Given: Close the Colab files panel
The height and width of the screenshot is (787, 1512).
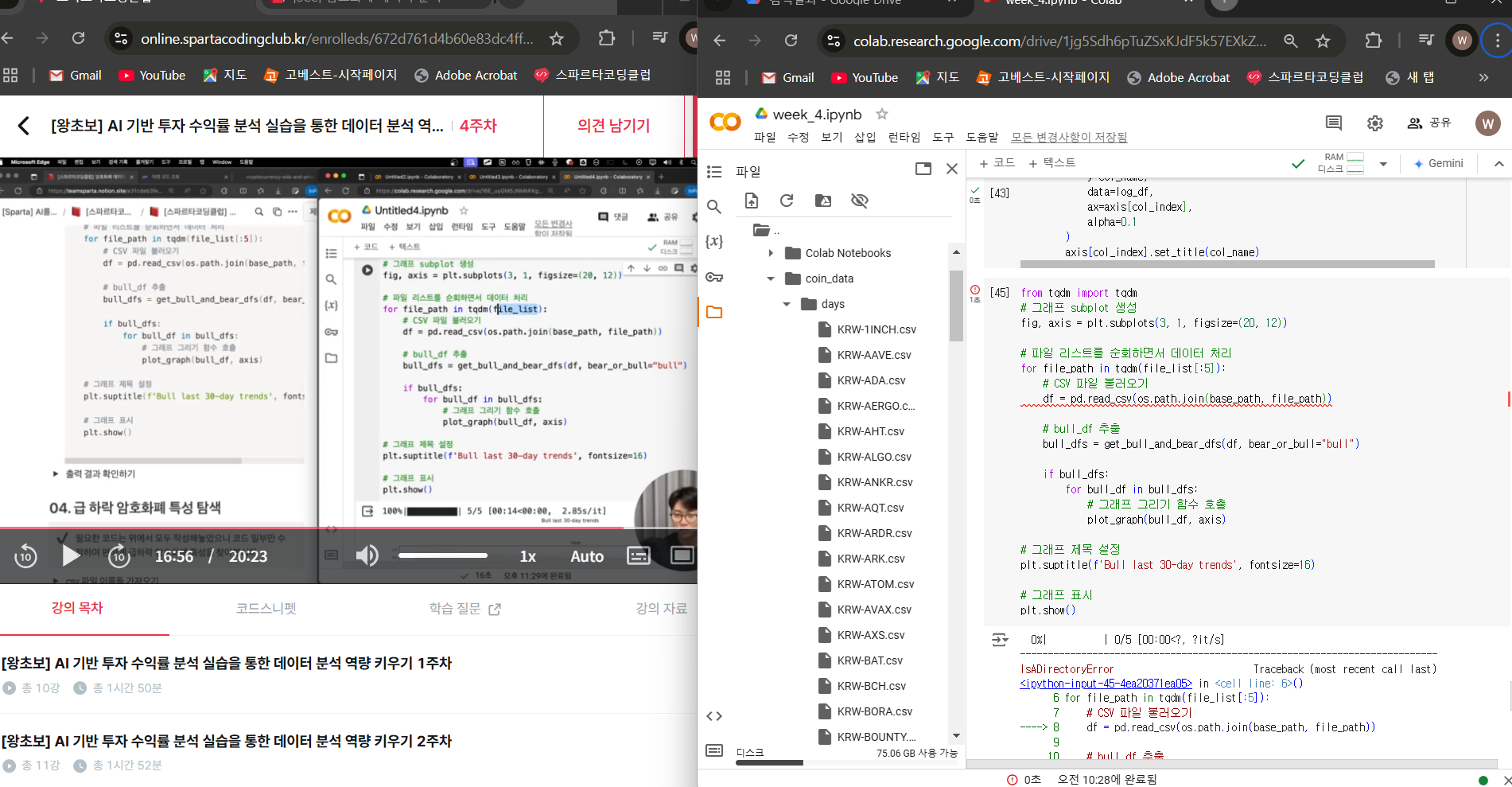Looking at the screenshot, I should click(x=952, y=169).
